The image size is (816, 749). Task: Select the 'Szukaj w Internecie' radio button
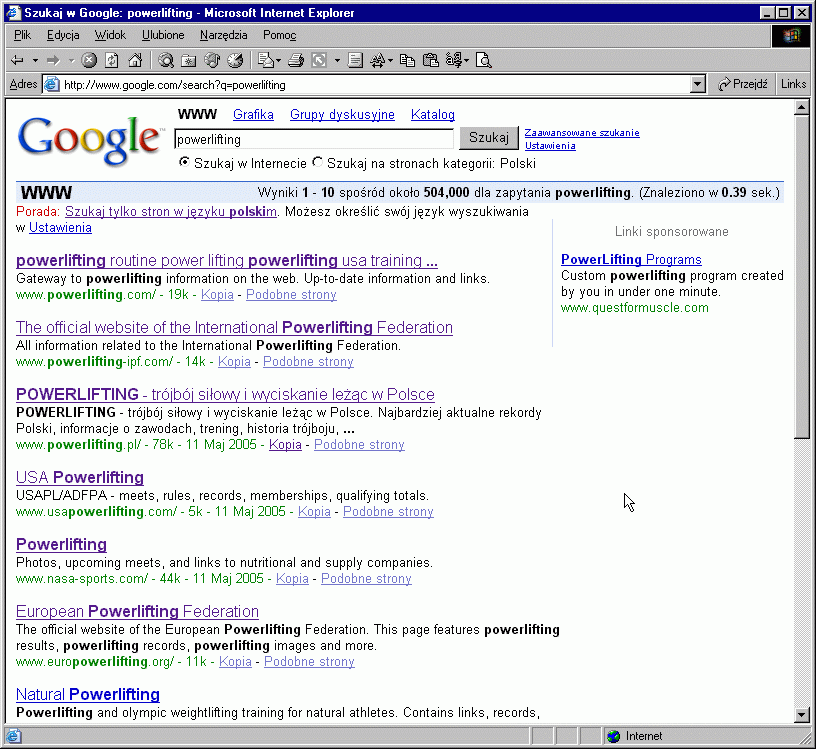[184, 162]
